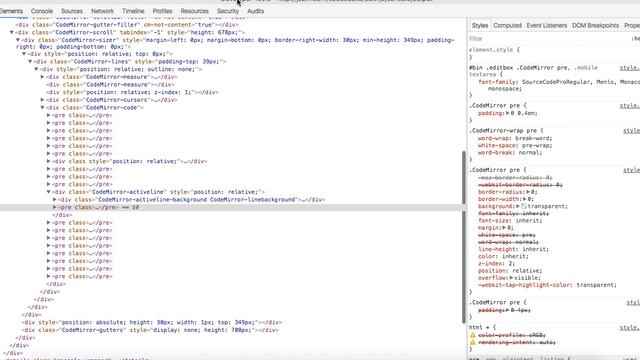Expand the CodeMirror-cursors div node

point(42,100)
